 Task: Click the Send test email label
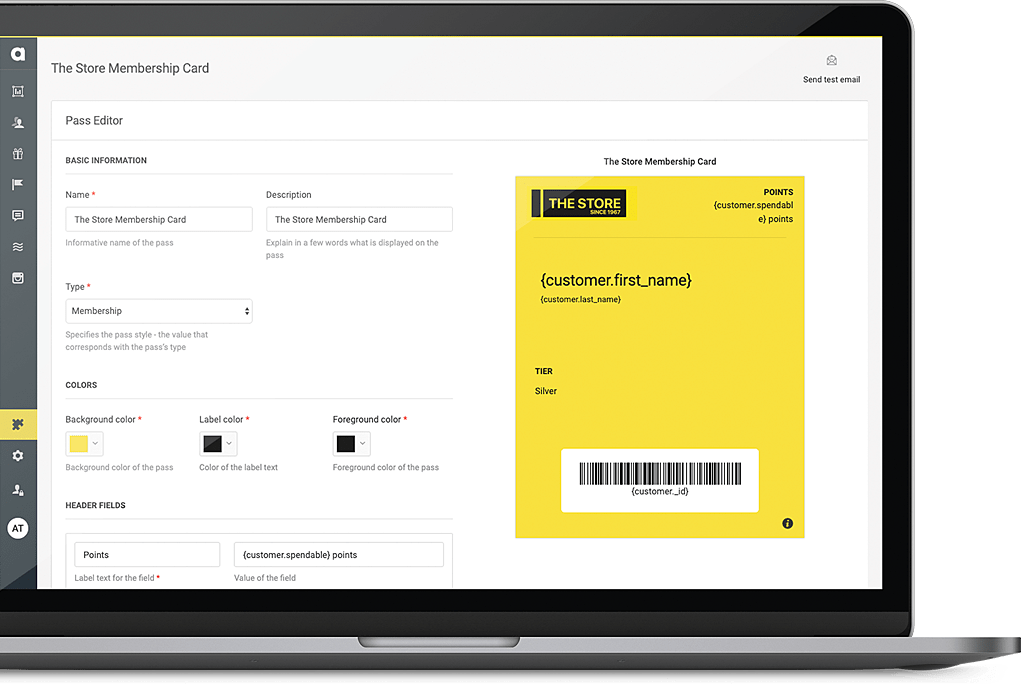point(832,79)
